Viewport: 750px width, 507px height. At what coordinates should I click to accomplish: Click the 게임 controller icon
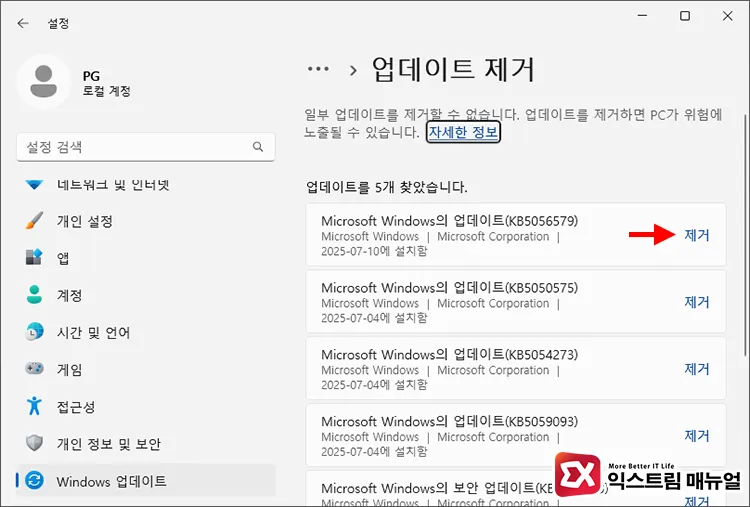(x=34, y=369)
